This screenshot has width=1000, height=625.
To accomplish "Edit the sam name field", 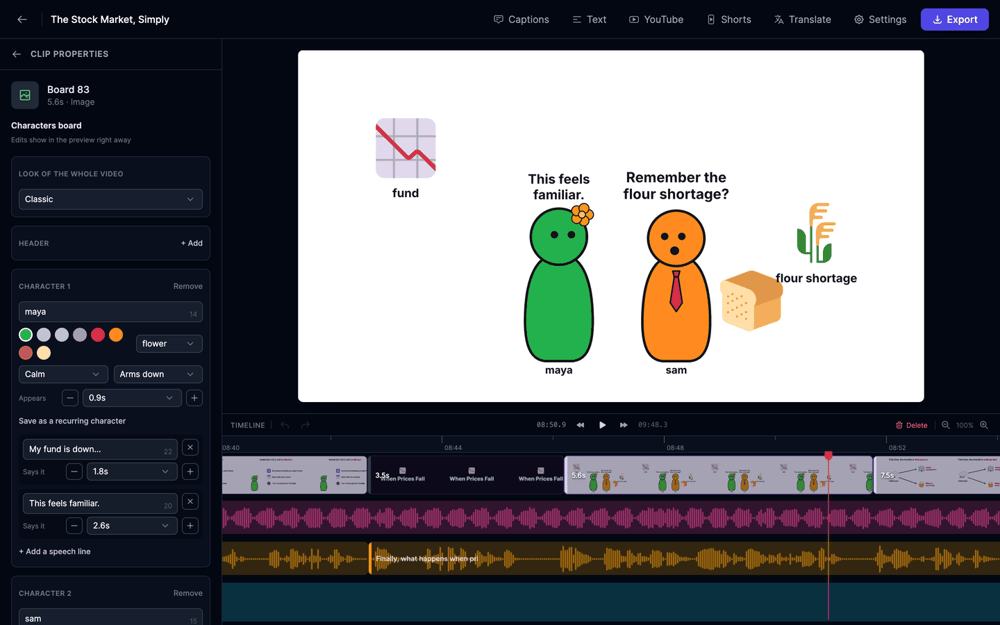I will [x=110, y=618].
